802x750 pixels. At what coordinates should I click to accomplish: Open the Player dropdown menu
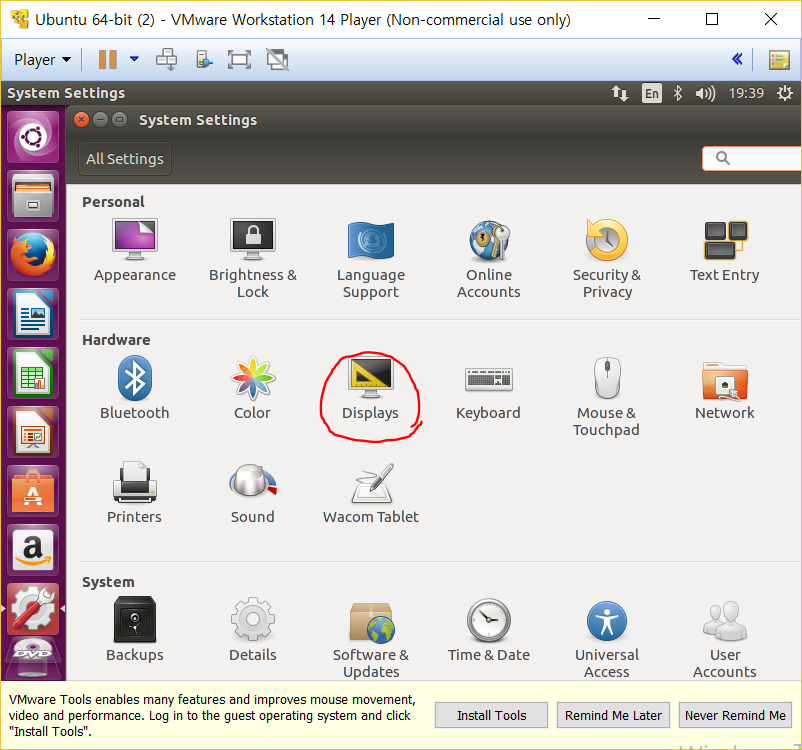tap(42, 60)
